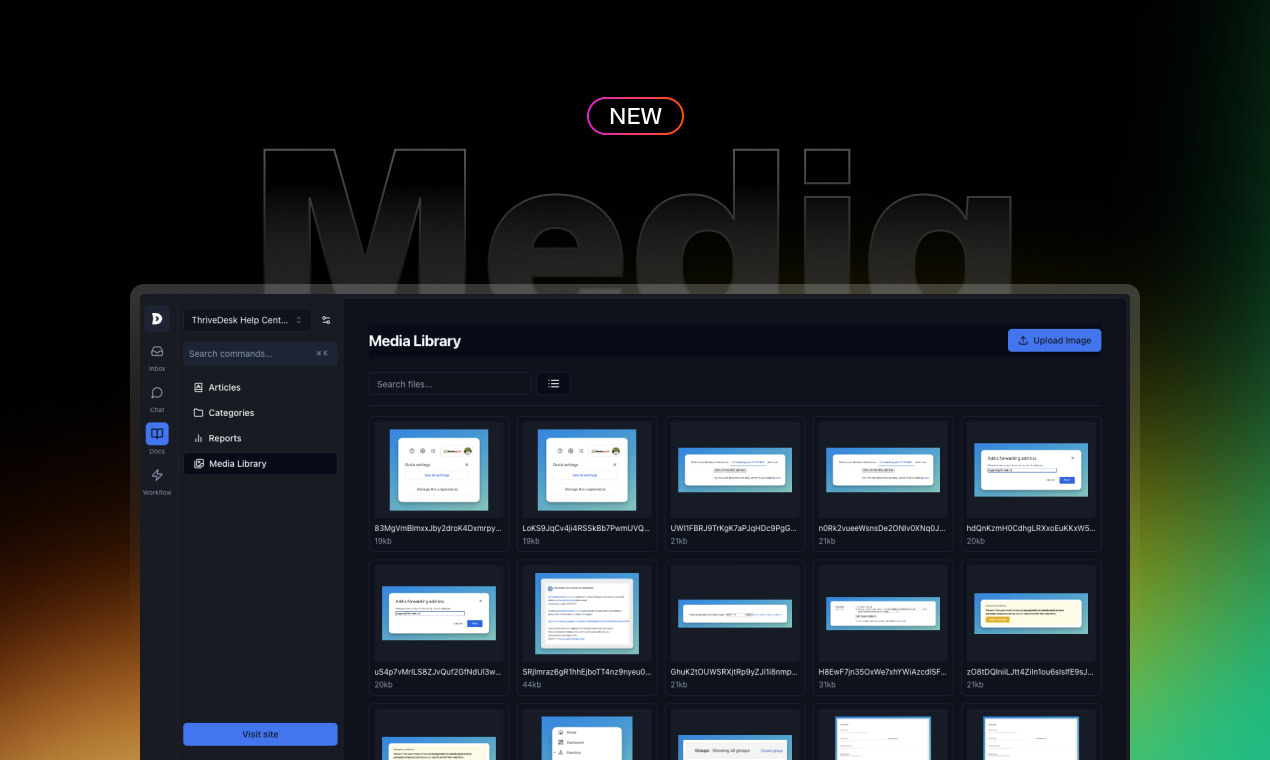This screenshot has width=1270, height=760.
Task: Click the ThriveDesk logo icon
Action: (157, 319)
